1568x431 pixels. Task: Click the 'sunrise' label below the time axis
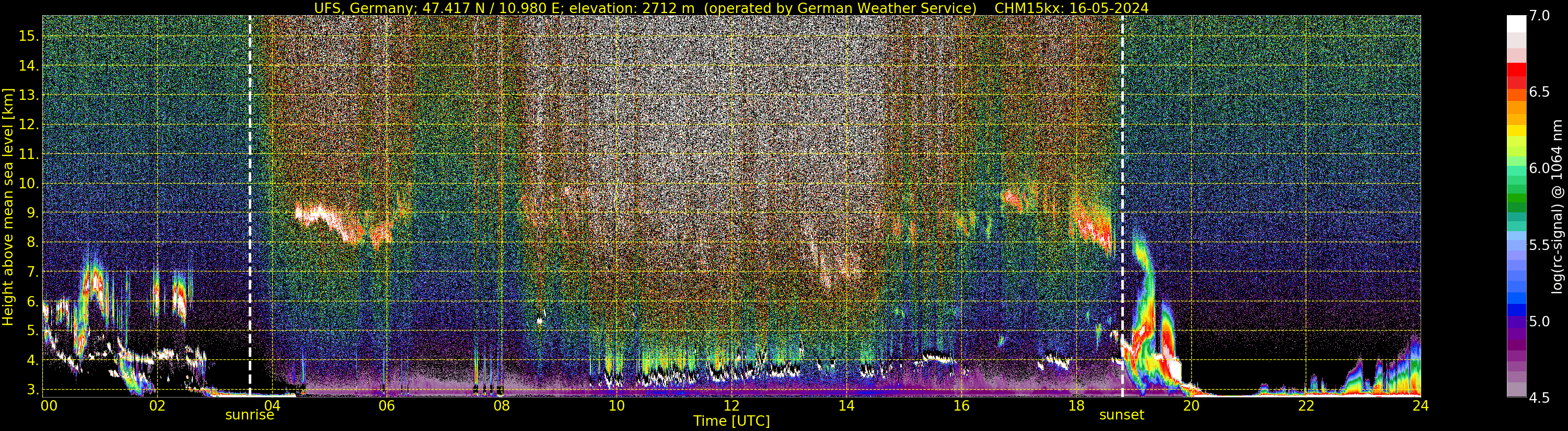(x=250, y=415)
